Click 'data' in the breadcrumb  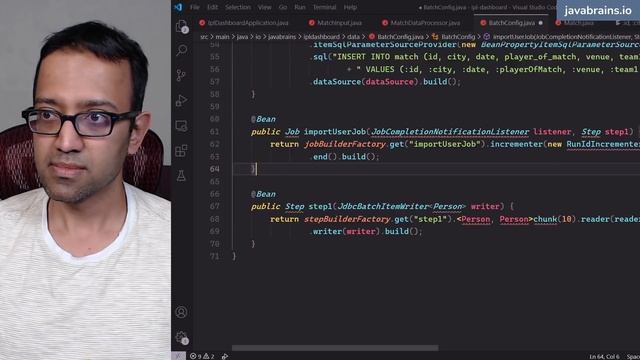pyautogui.click(x=353, y=37)
